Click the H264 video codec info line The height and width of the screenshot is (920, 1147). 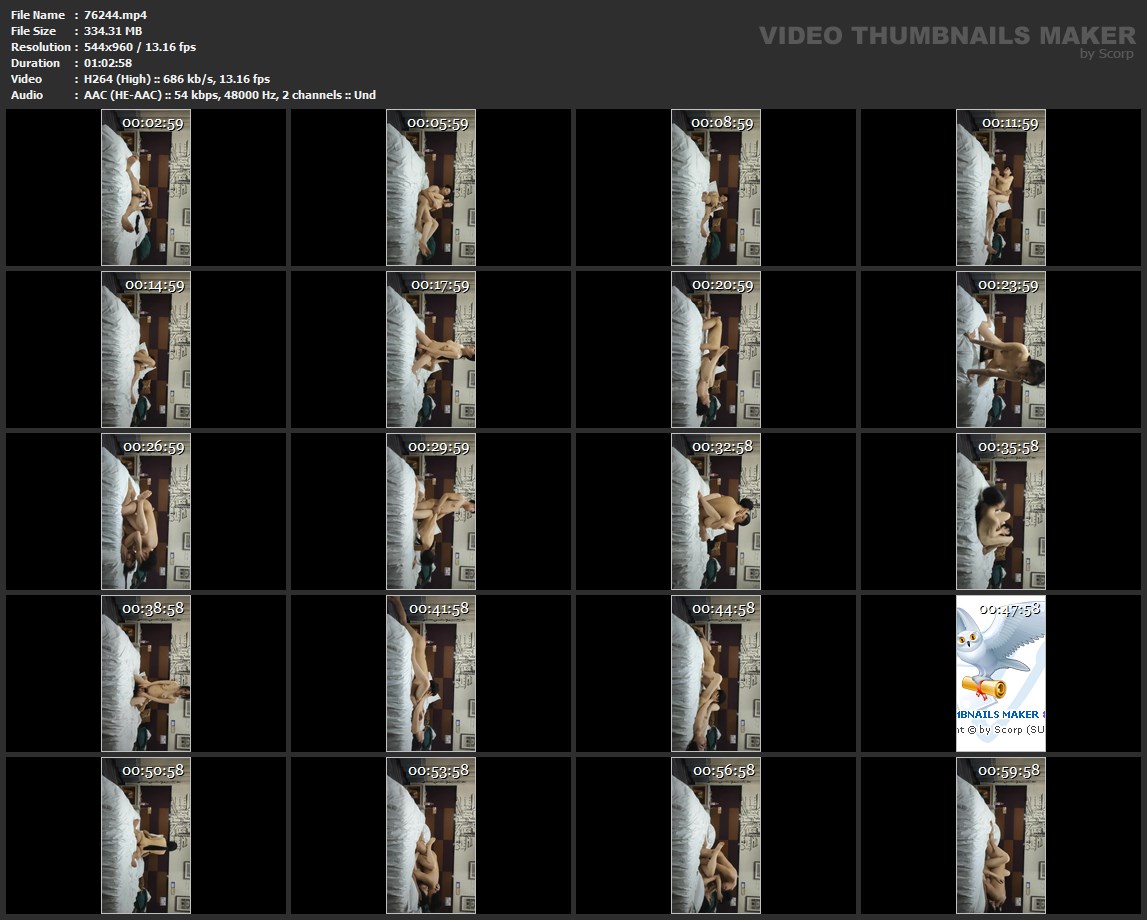(176, 79)
